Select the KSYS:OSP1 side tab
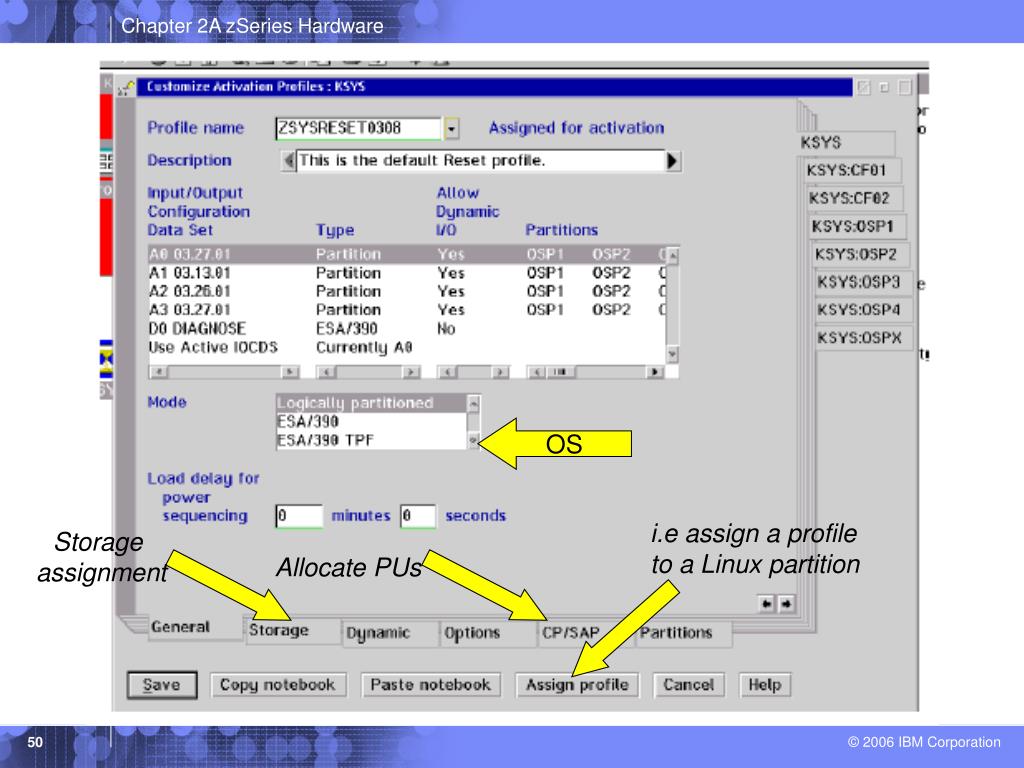This screenshot has height=768, width=1024. (857, 227)
